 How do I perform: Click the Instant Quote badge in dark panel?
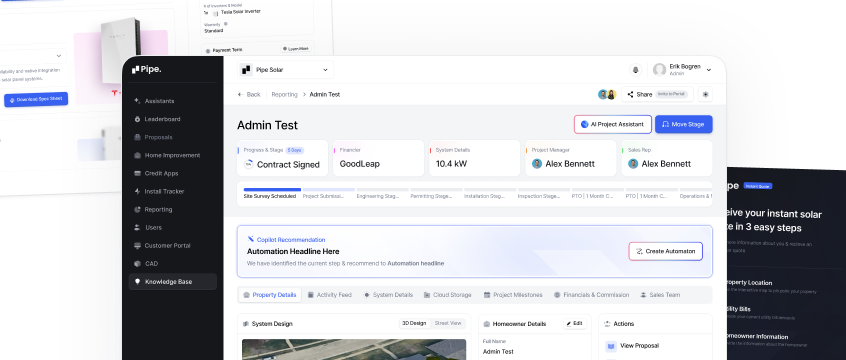point(758,186)
